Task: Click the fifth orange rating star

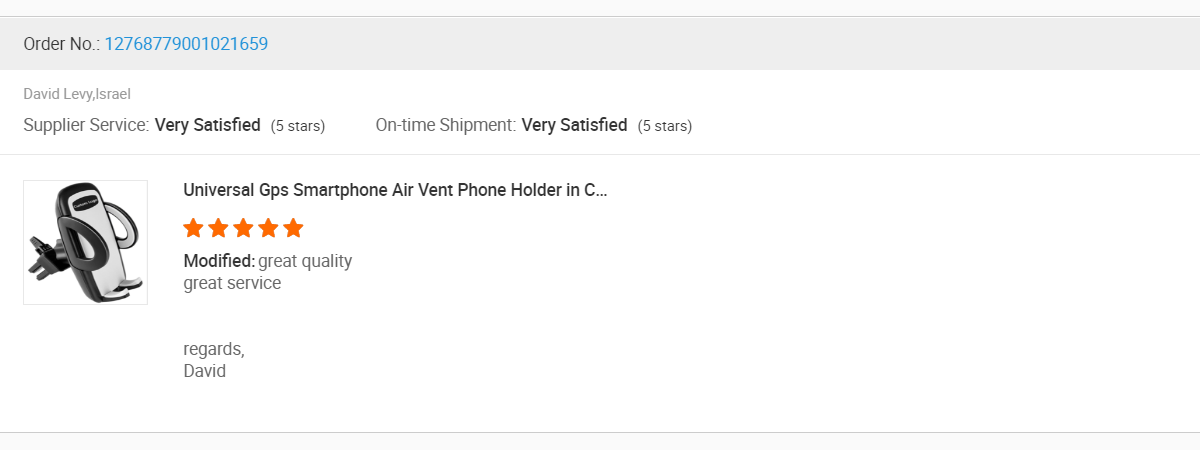Action: (x=293, y=229)
